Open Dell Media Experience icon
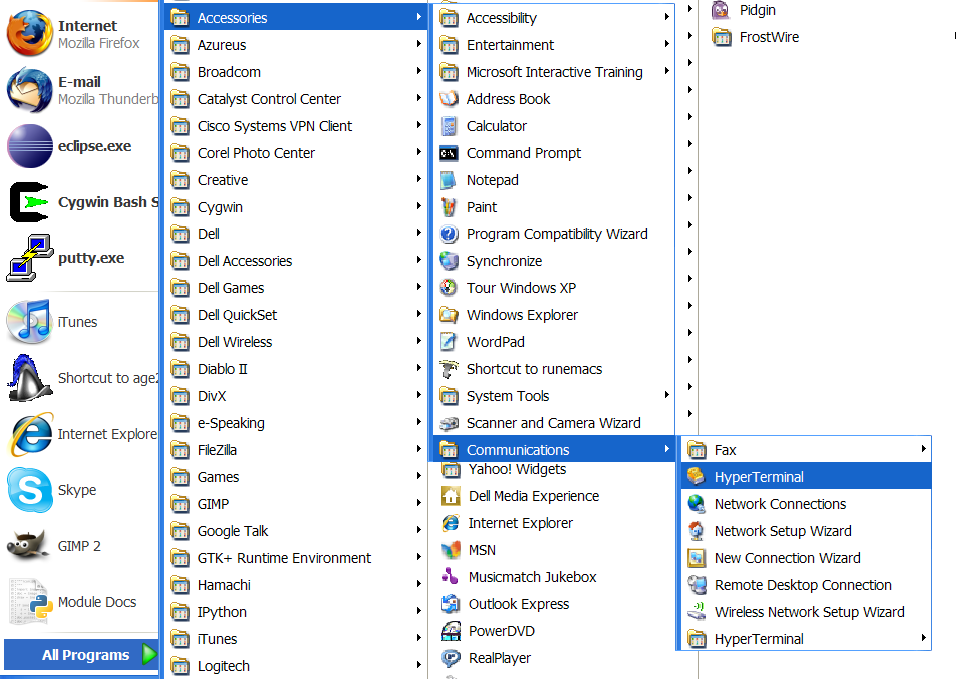956x679 pixels. point(451,496)
